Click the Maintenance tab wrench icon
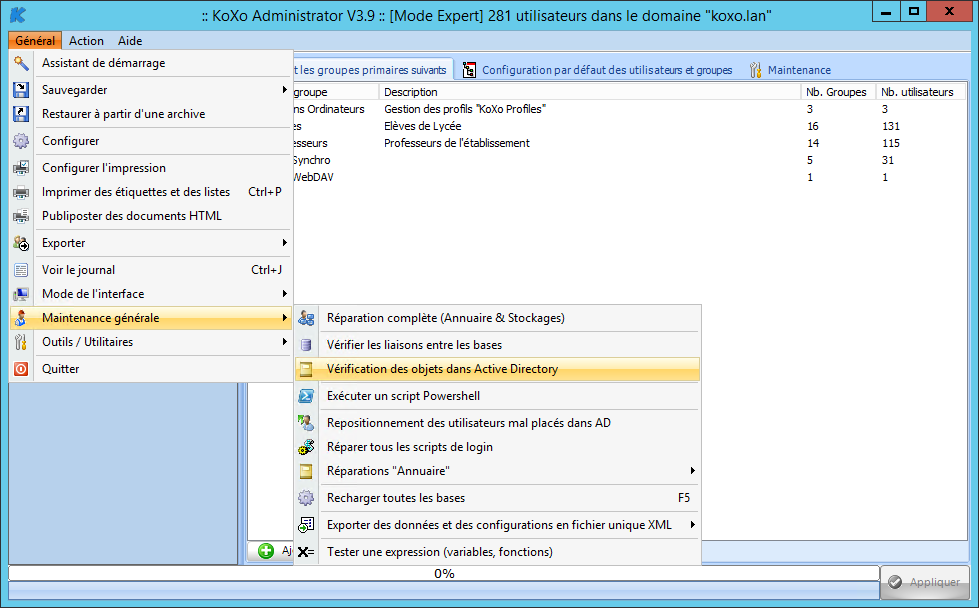979x608 pixels. 755,70
